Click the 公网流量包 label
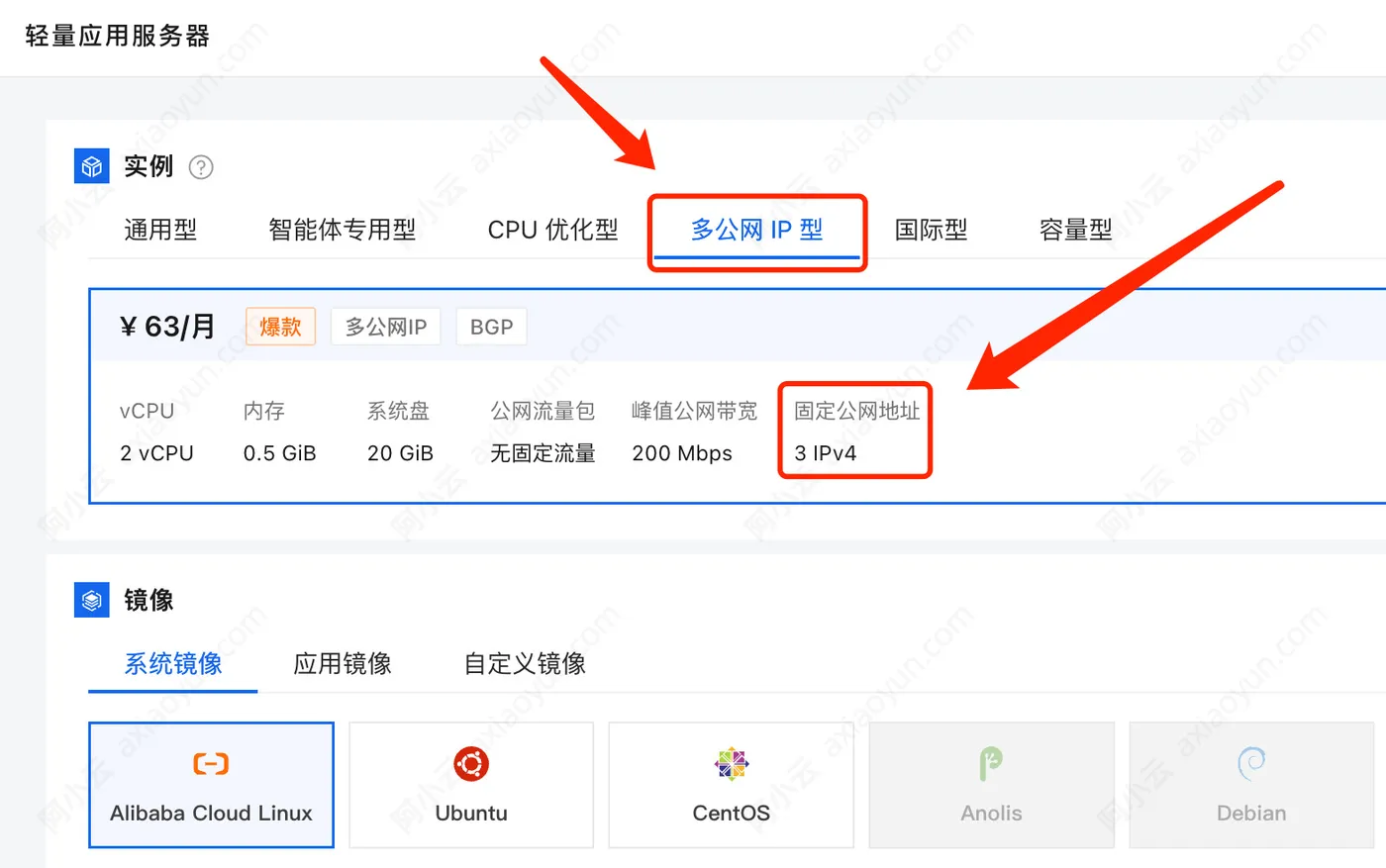Screen dimensions: 1386x868 pyautogui.click(x=543, y=411)
